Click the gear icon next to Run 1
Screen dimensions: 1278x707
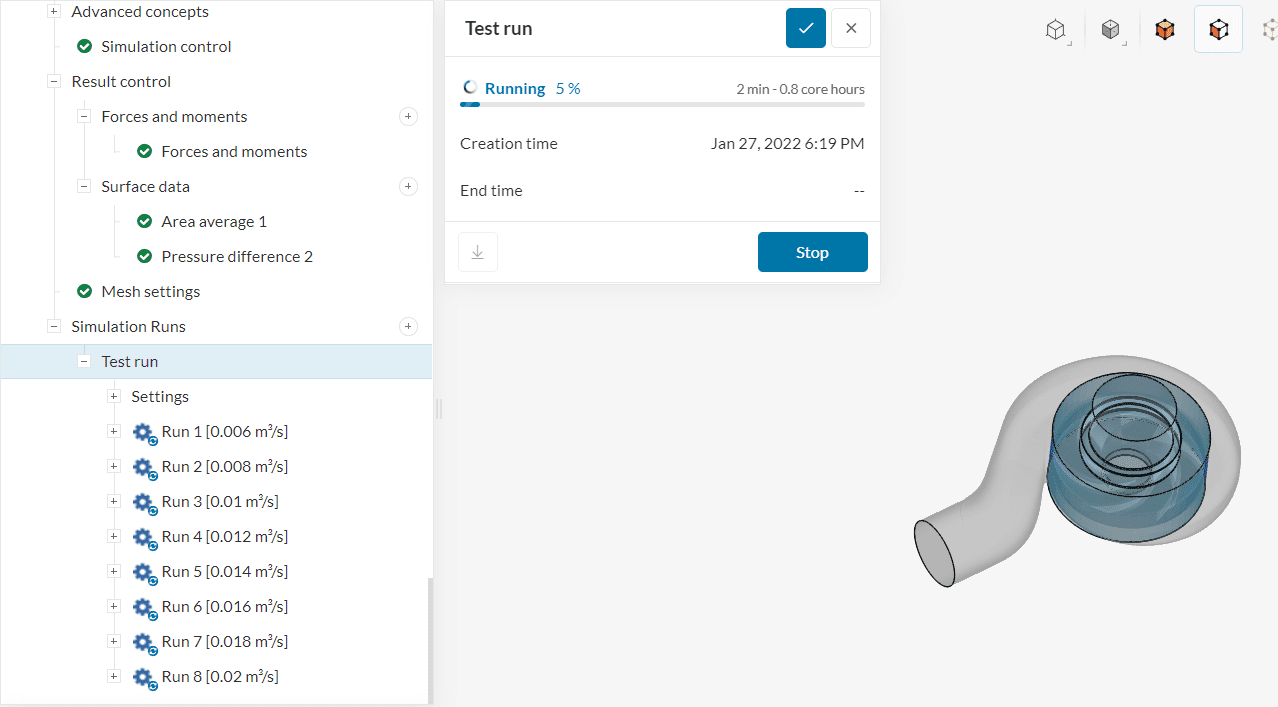[144, 433]
